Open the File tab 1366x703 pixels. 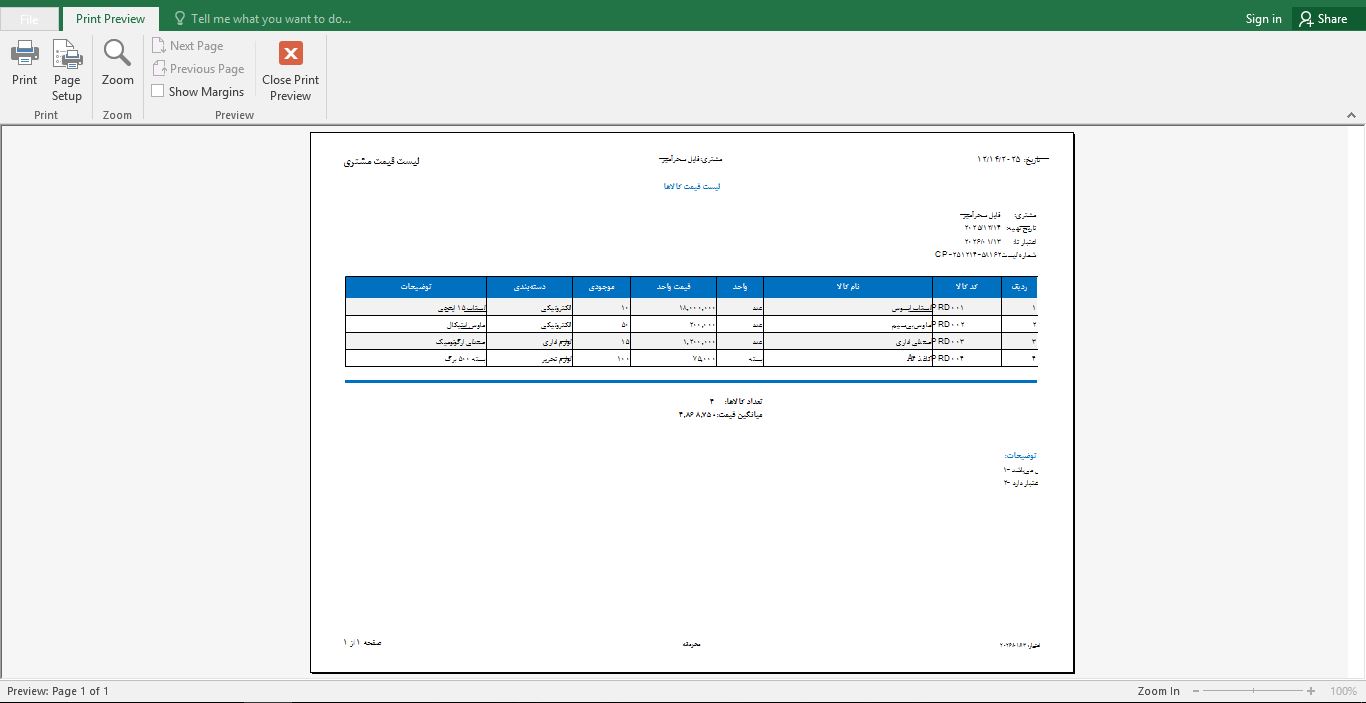coord(29,19)
